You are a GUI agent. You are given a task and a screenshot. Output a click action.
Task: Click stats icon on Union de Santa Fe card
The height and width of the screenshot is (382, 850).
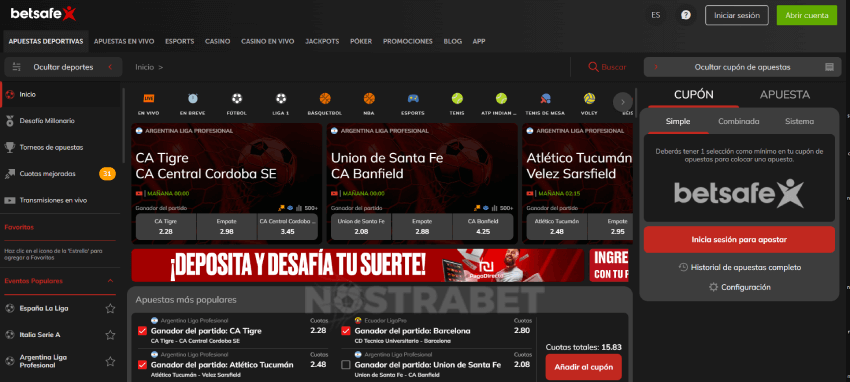(494, 208)
